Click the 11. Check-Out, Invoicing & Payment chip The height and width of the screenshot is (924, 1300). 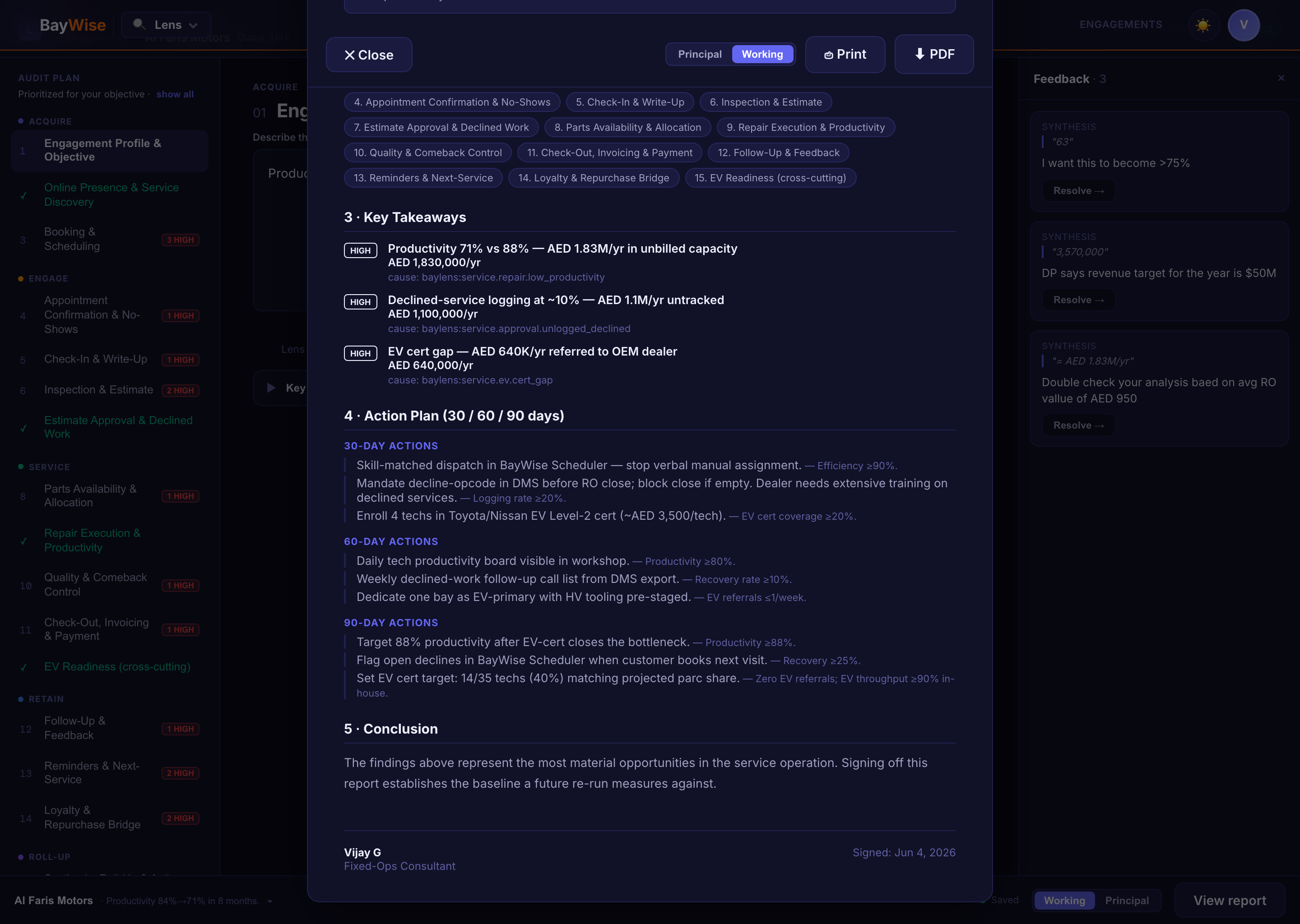point(609,152)
